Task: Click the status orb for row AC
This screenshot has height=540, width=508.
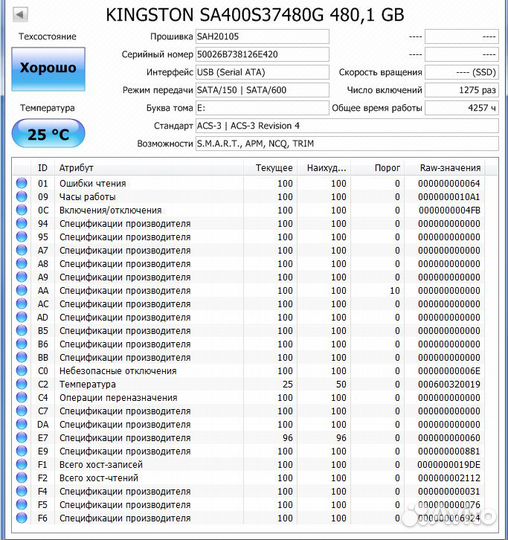Action: pos(22,303)
